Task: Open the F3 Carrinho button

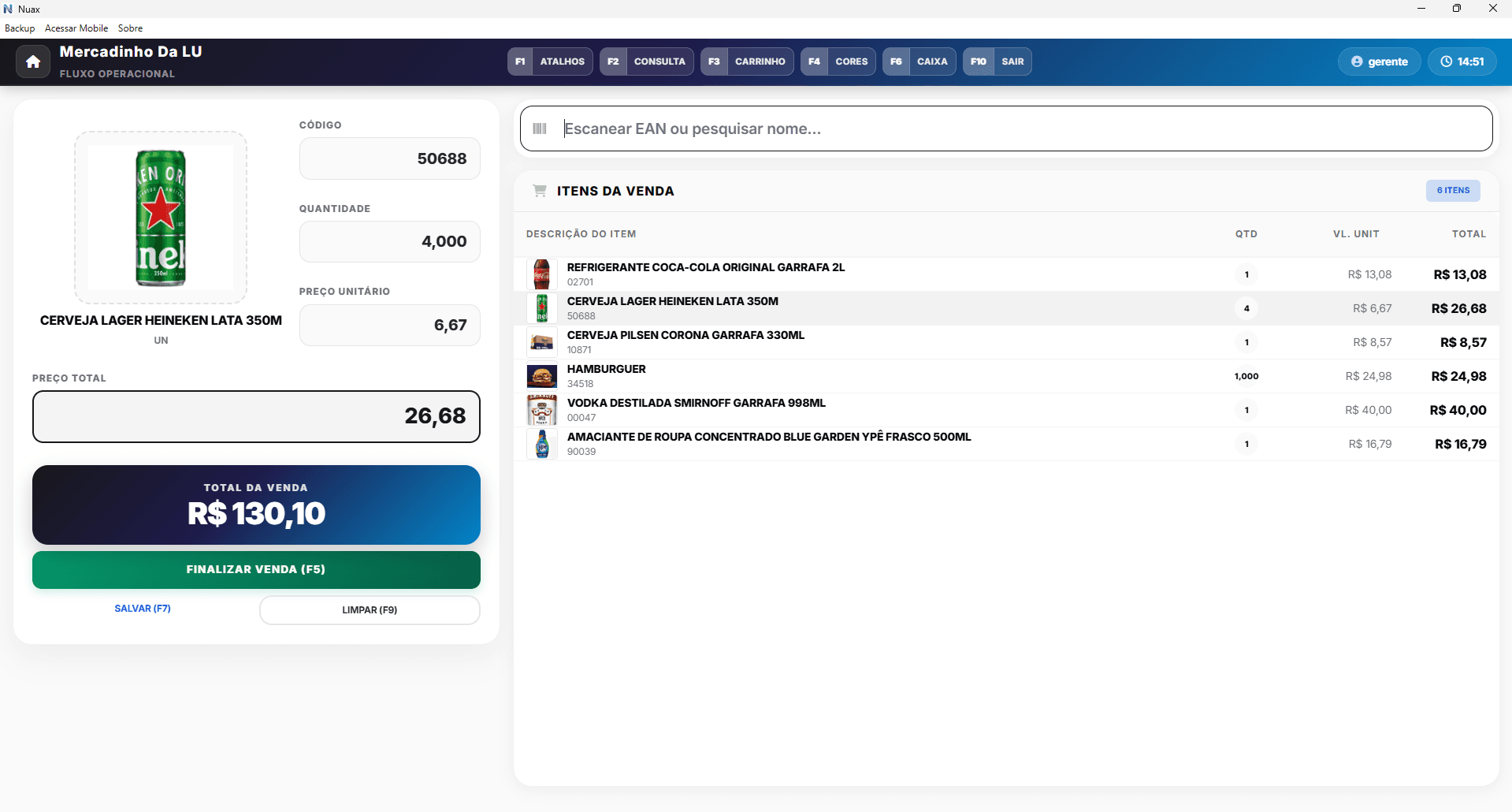Action: 747,61
